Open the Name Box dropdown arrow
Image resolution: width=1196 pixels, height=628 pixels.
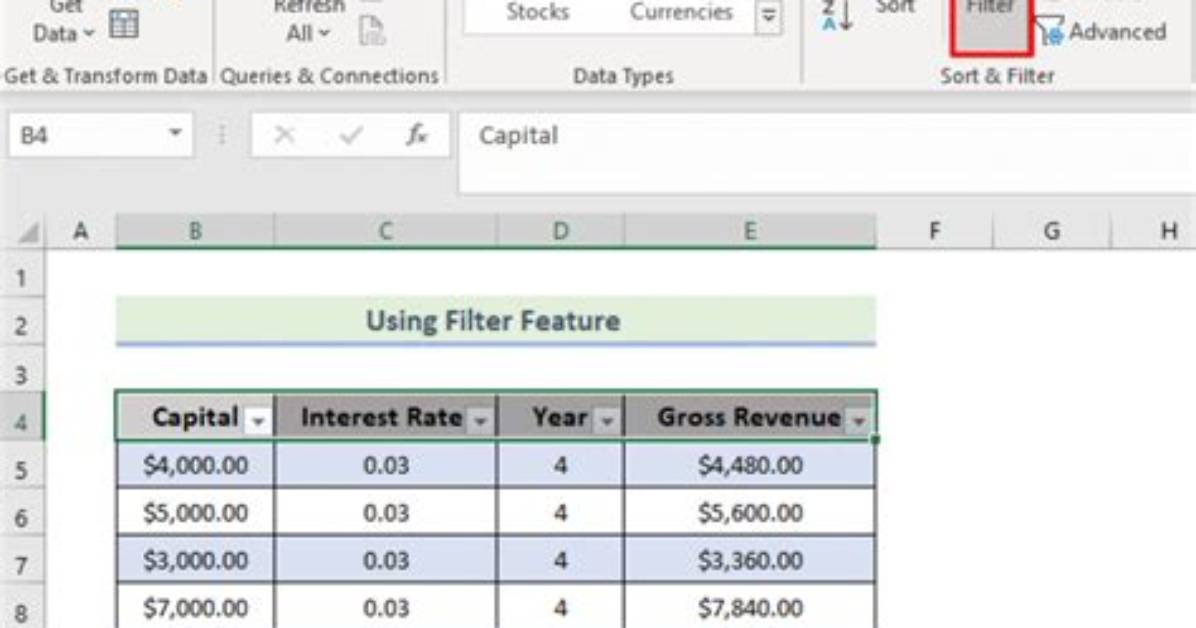(x=175, y=134)
